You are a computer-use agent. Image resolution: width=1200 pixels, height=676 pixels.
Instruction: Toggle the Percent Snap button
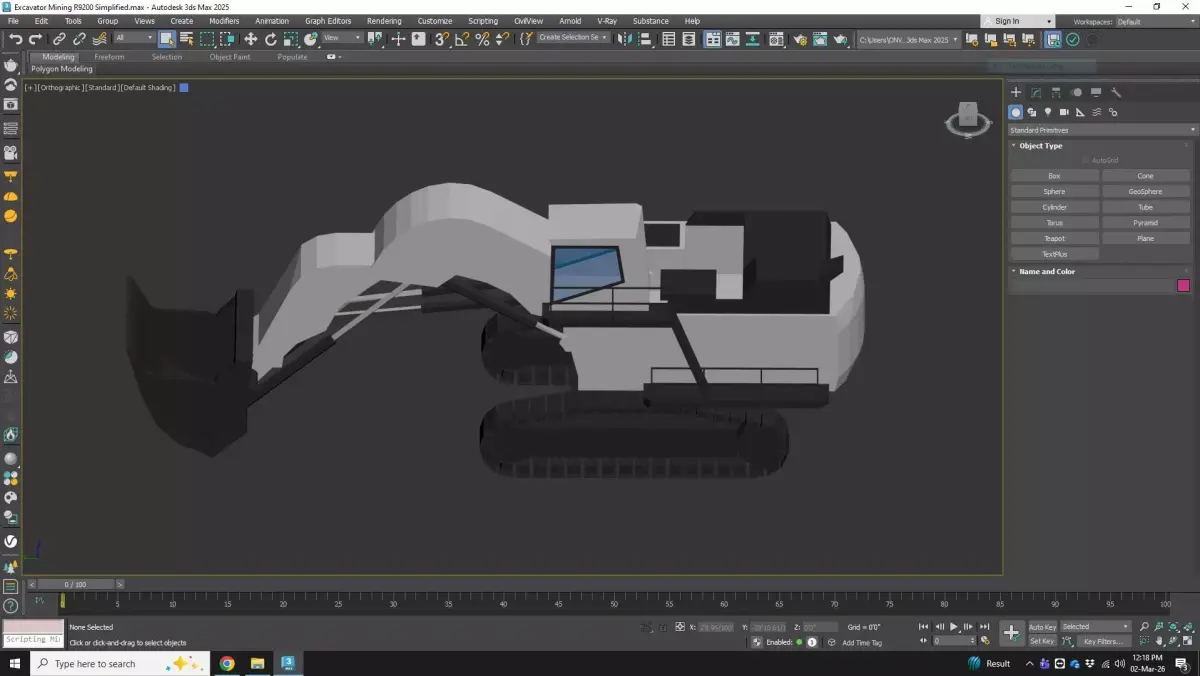point(482,39)
